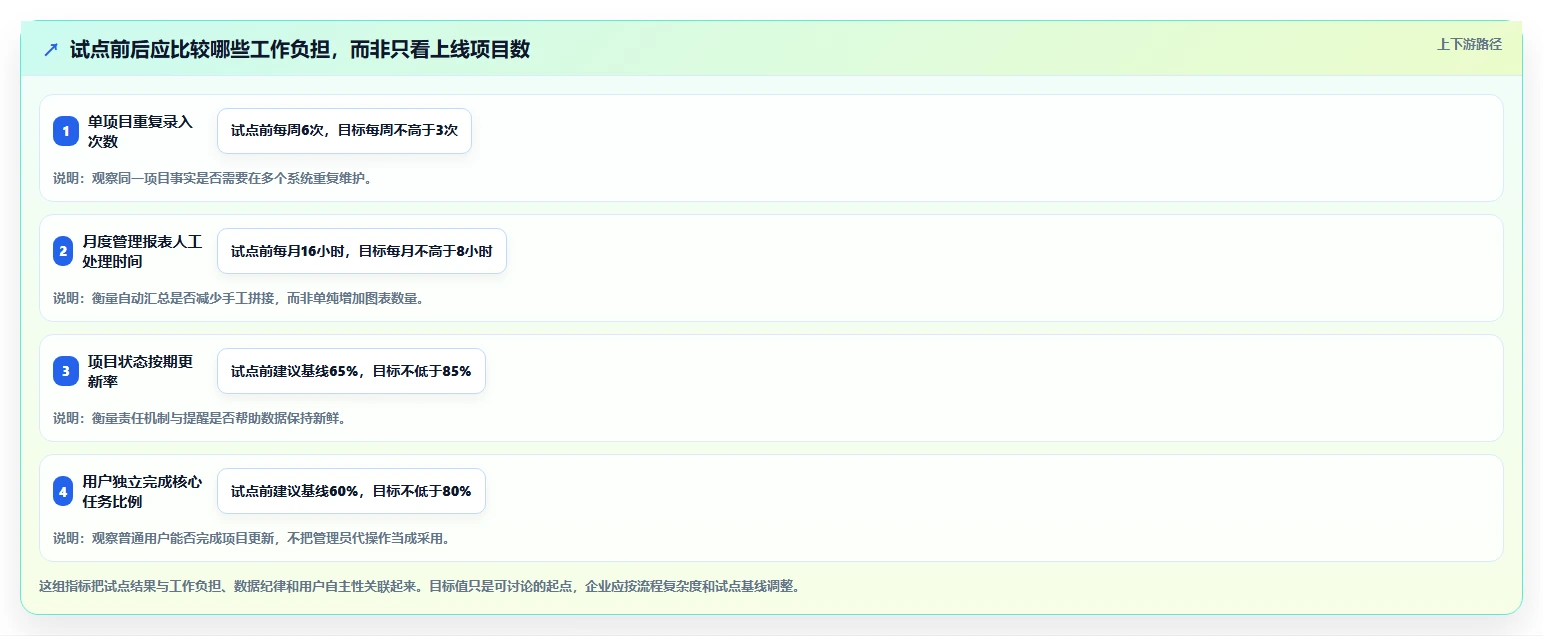Click the arrow icon beside the heading

(51, 49)
